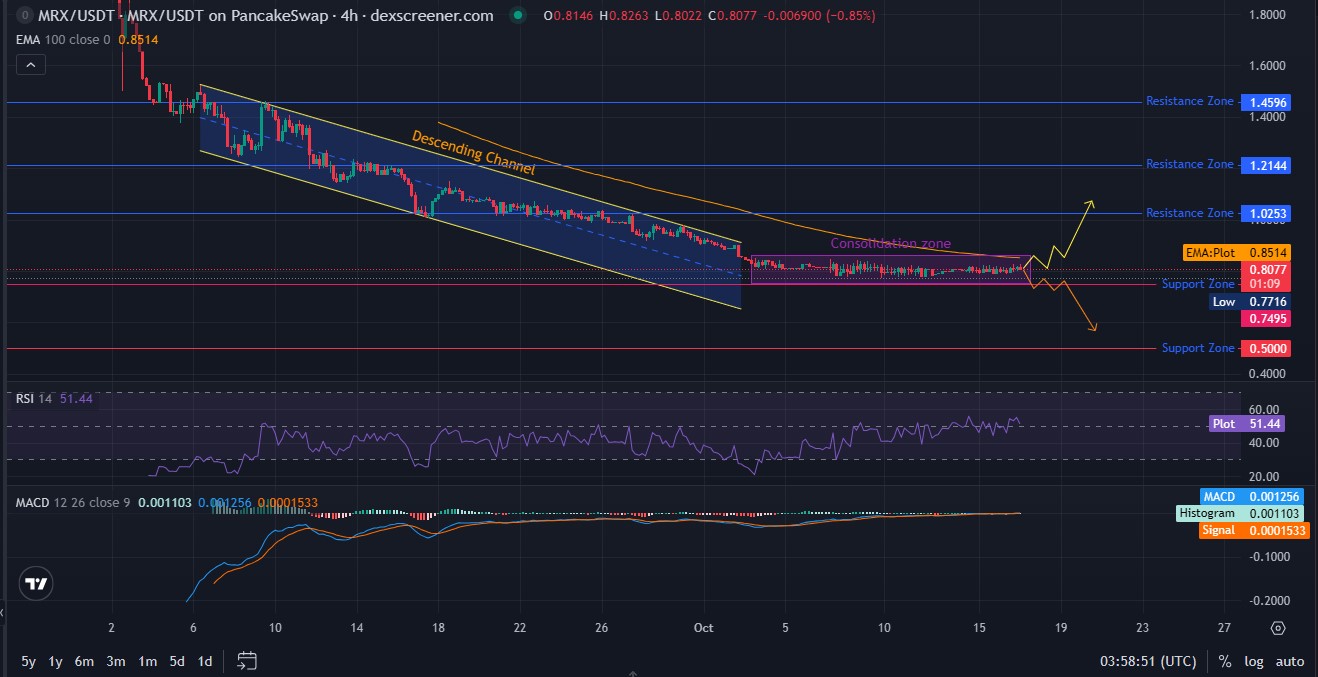Click the RSI Plot 51.44 label
The width and height of the screenshot is (1318, 677).
[1246, 424]
